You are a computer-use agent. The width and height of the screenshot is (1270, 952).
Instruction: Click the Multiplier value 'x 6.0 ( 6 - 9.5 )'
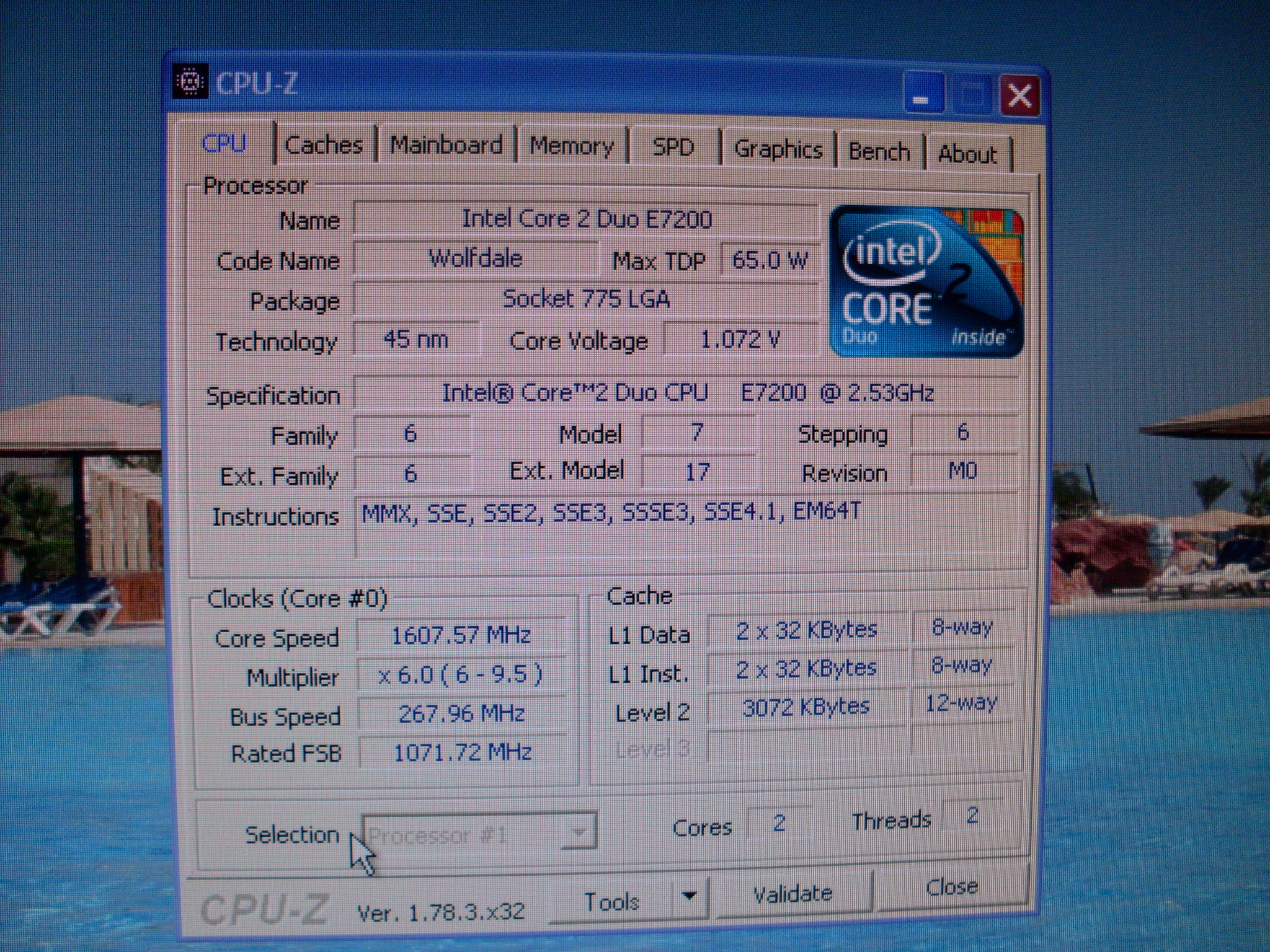461,674
